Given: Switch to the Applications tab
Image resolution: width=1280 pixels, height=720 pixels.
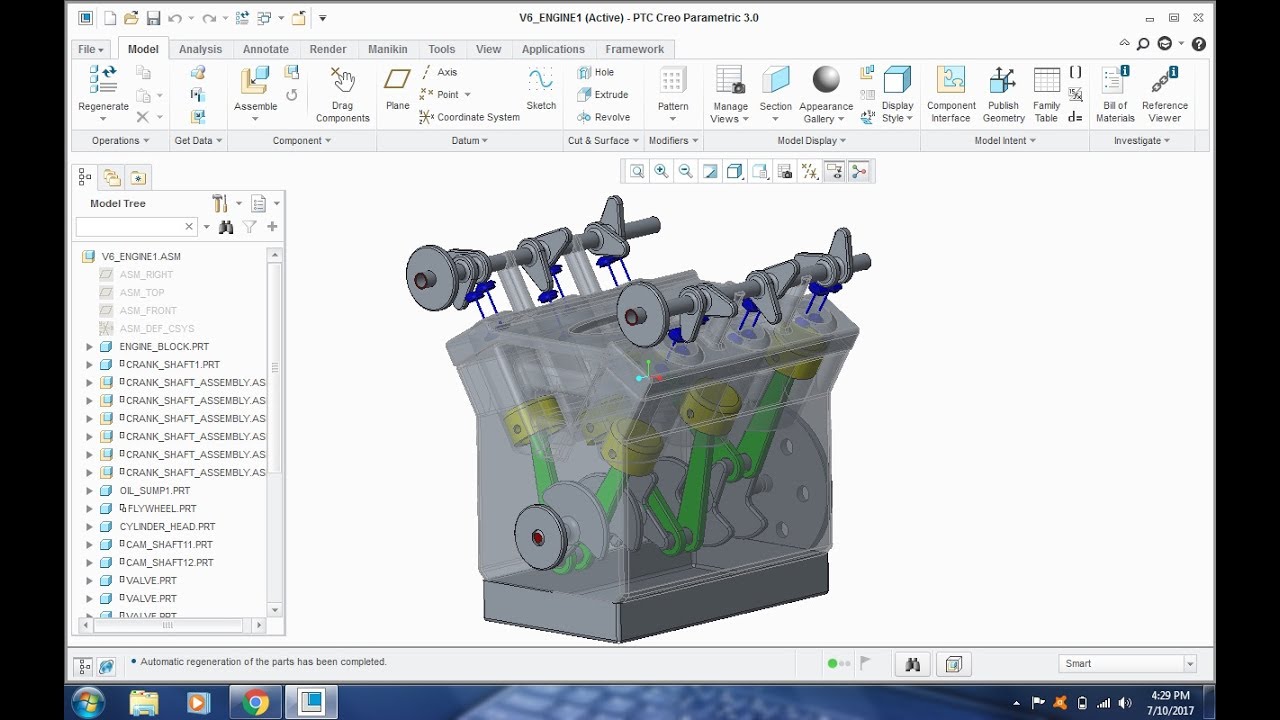Looking at the screenshot, I should (553, 49).
